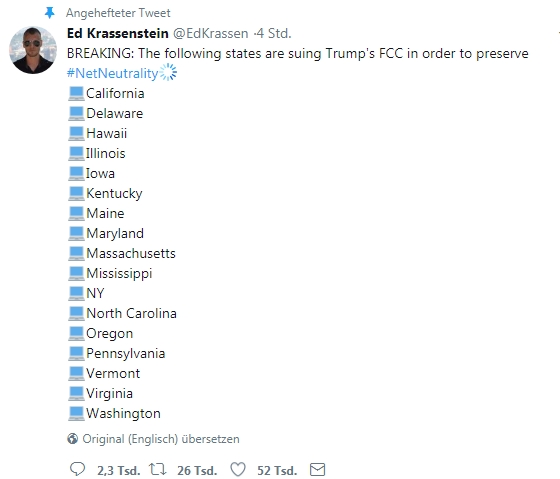Click the spinning loader emoji after hashtag
Screen dimensions: 560x479
(x=168, y=73)
